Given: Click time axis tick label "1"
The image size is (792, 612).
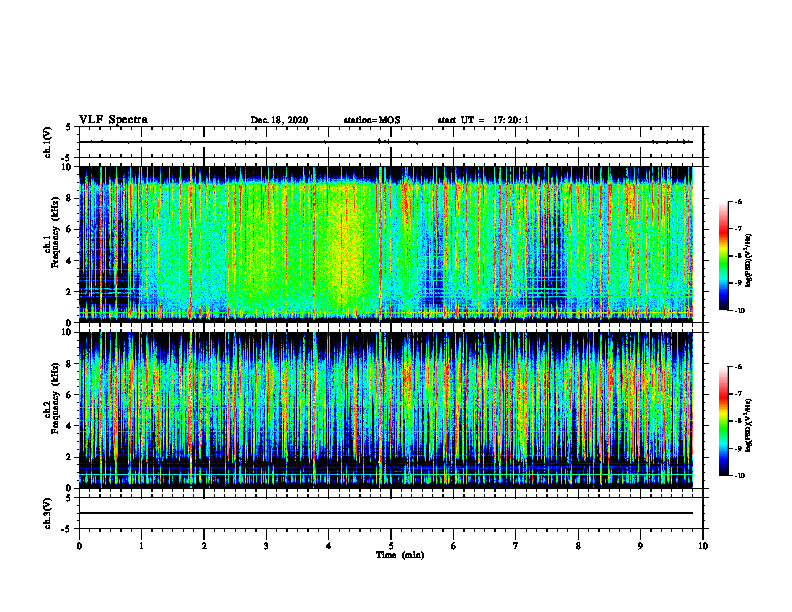Looking at the screenshot, I should (141, 546).
